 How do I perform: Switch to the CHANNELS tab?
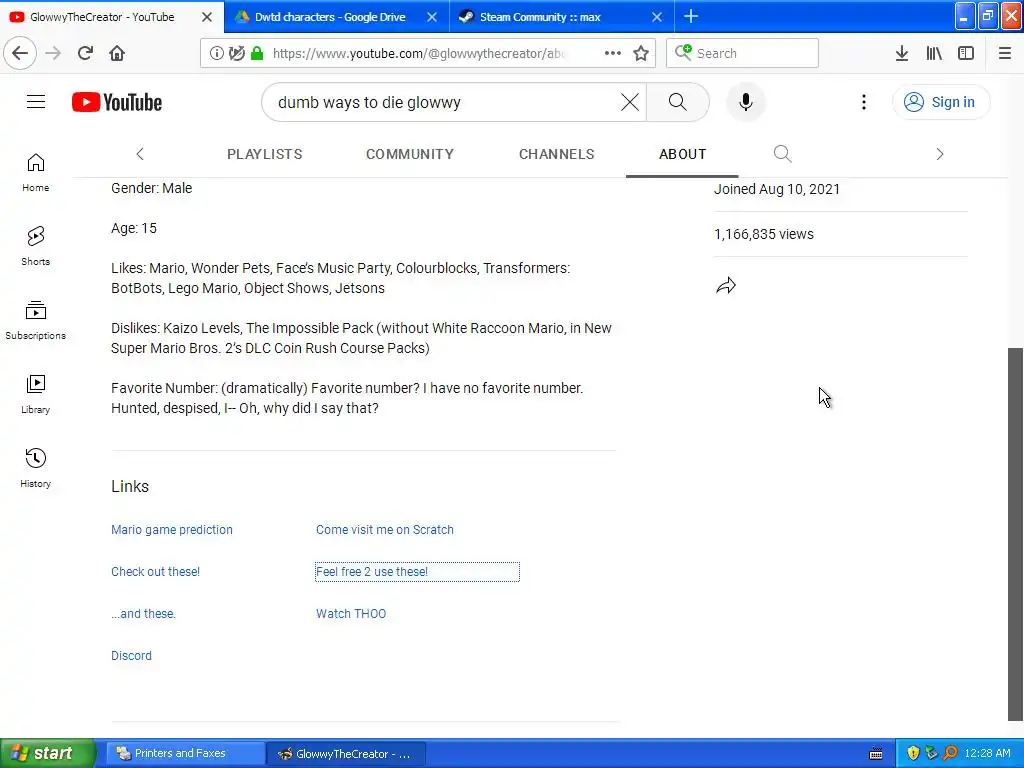click(x=556, y=154)
